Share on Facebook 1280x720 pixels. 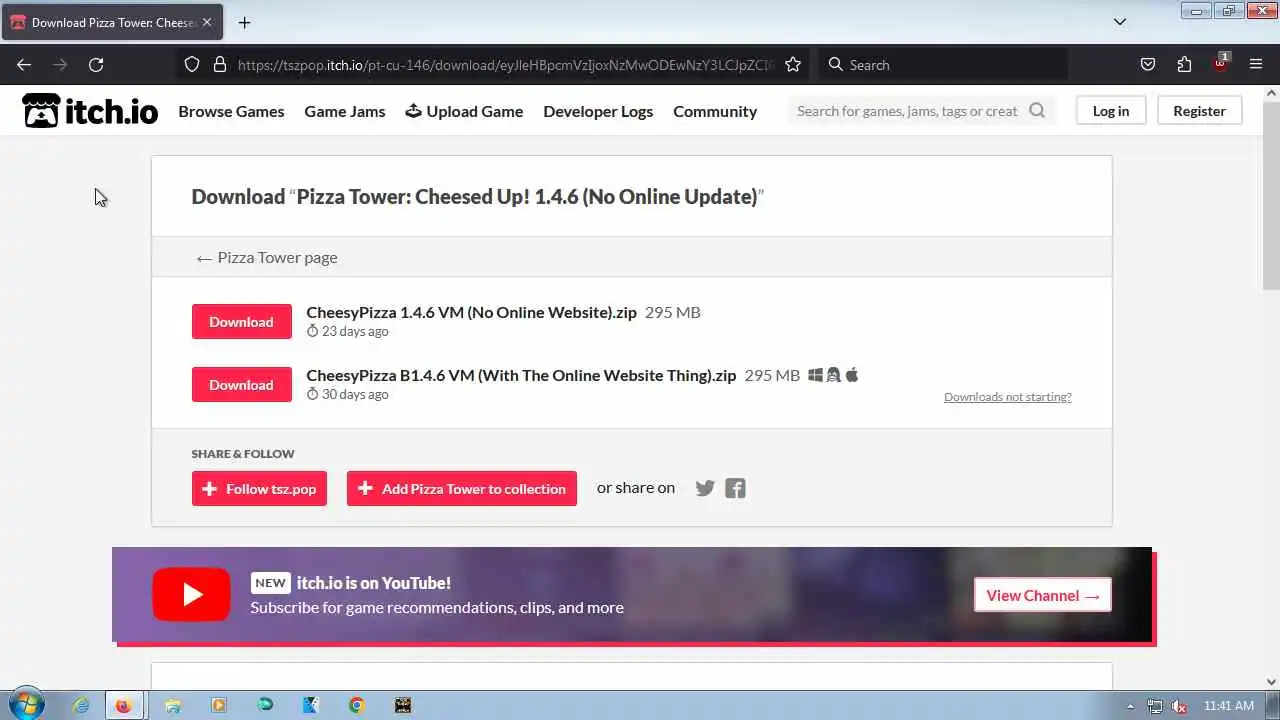pos(735,488)
